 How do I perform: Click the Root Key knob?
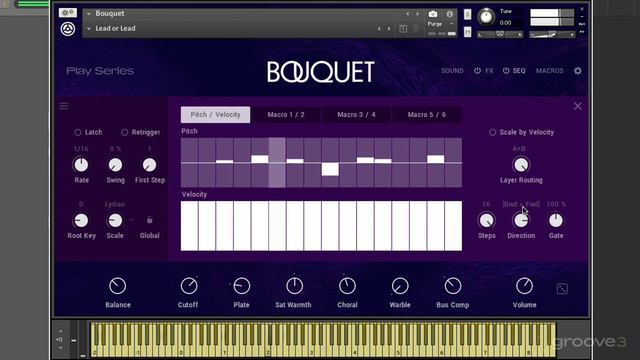coord(81,220)
